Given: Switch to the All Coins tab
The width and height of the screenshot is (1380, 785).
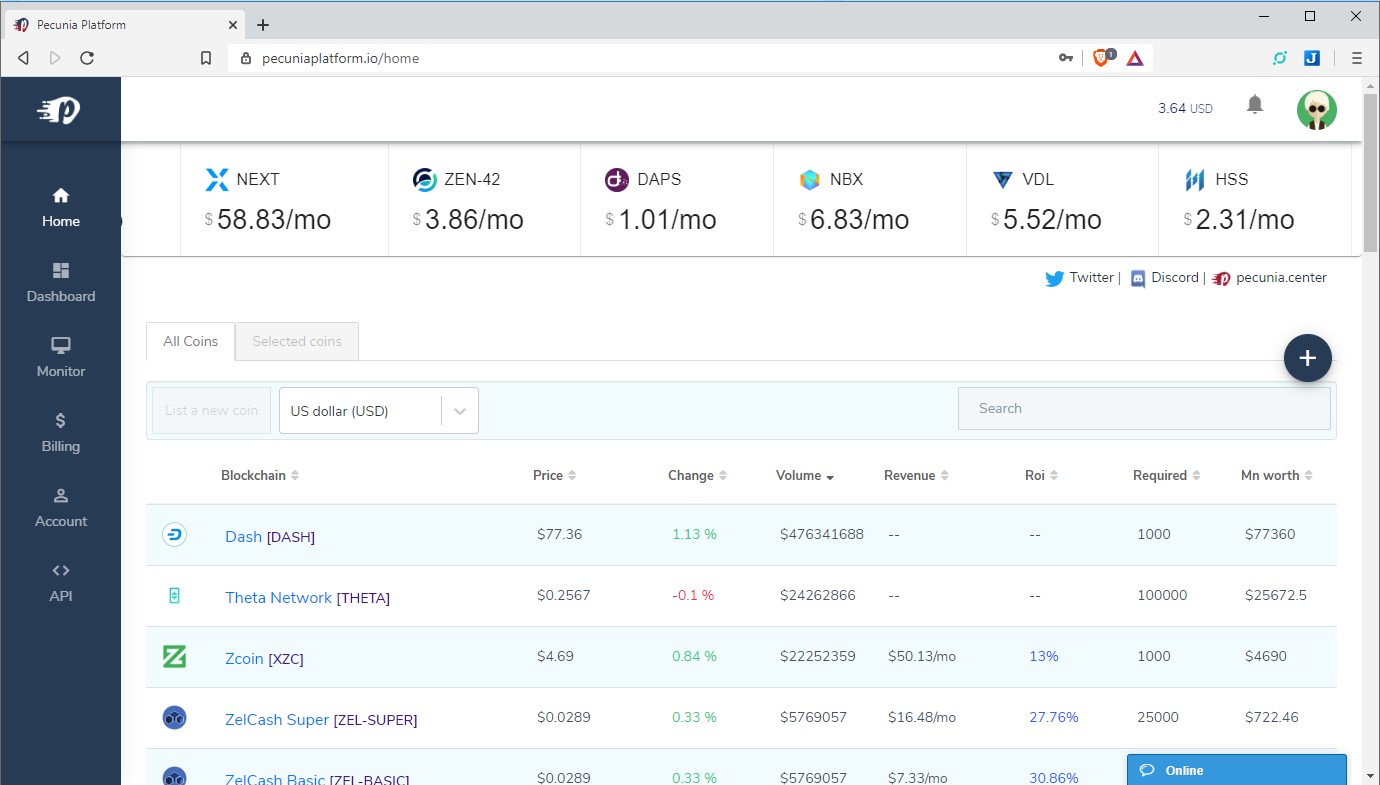Looking at the screenshot, I should 190,341.
